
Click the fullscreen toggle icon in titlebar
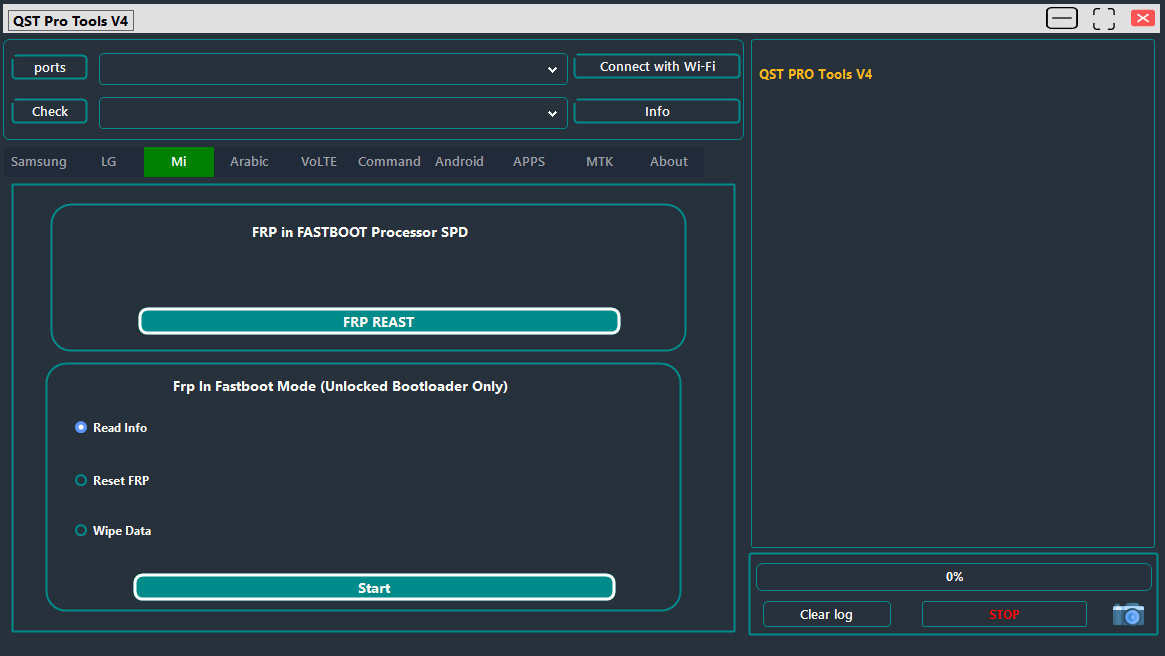[1103, 17]
